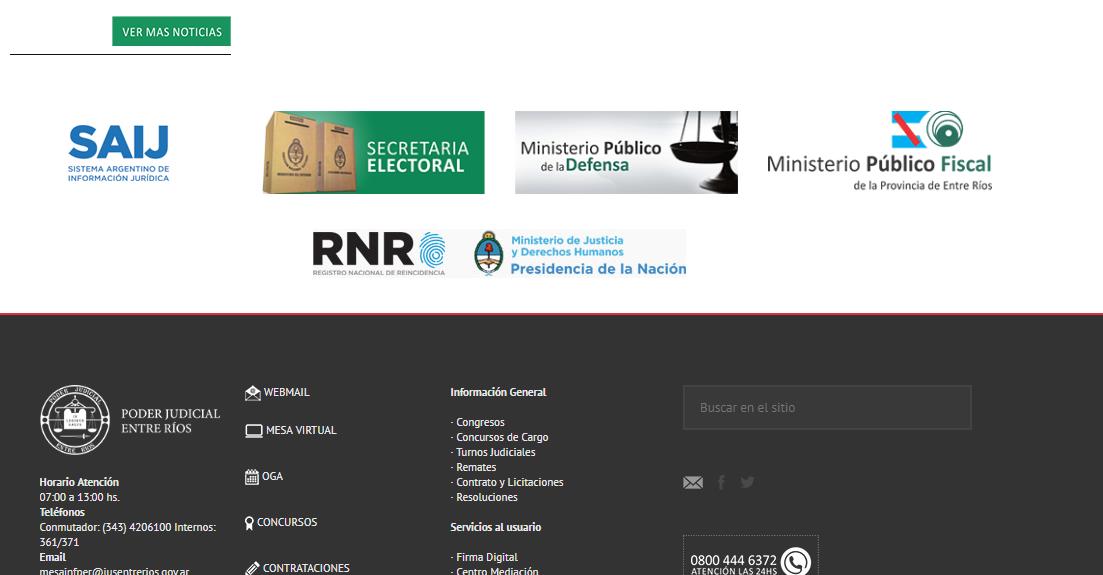This screenshot has width=1103, height=575.
Task: Open the MESA VIRTUAL link
Action: pyautogui.click(x=301, y=430)
